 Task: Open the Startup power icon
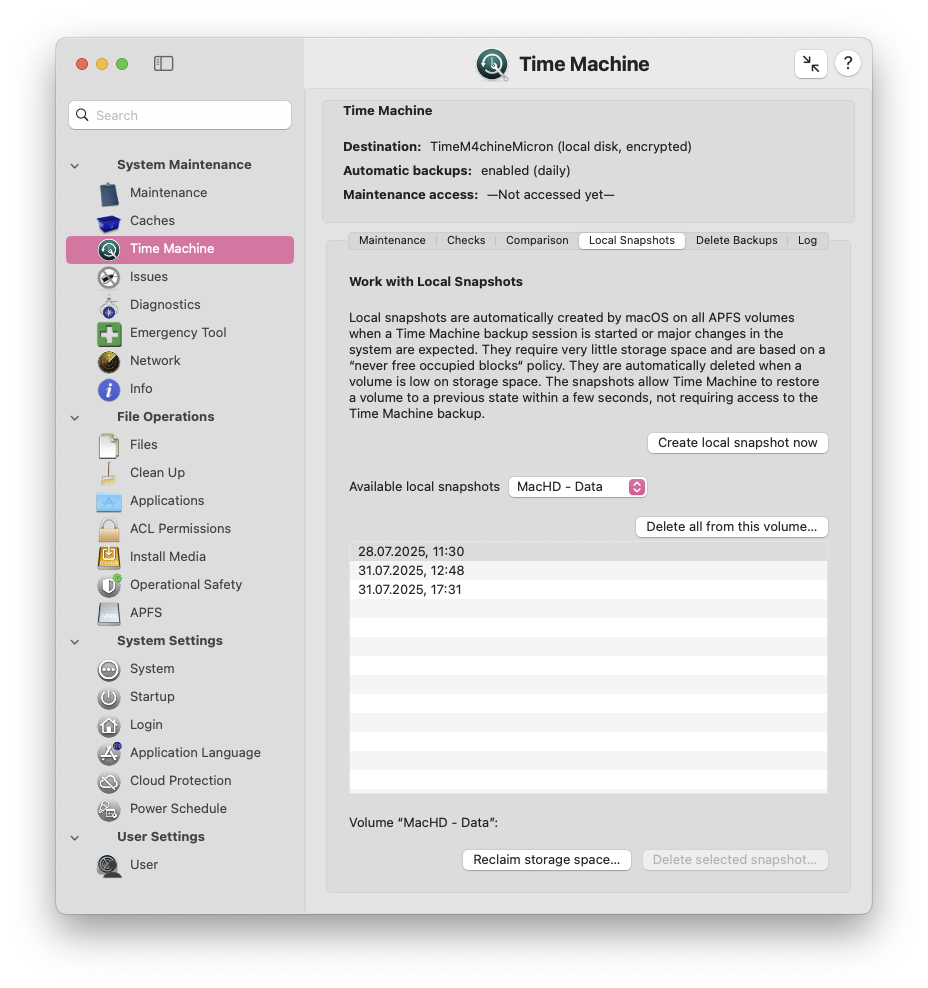pyautogui.click(x=109, y=698)
